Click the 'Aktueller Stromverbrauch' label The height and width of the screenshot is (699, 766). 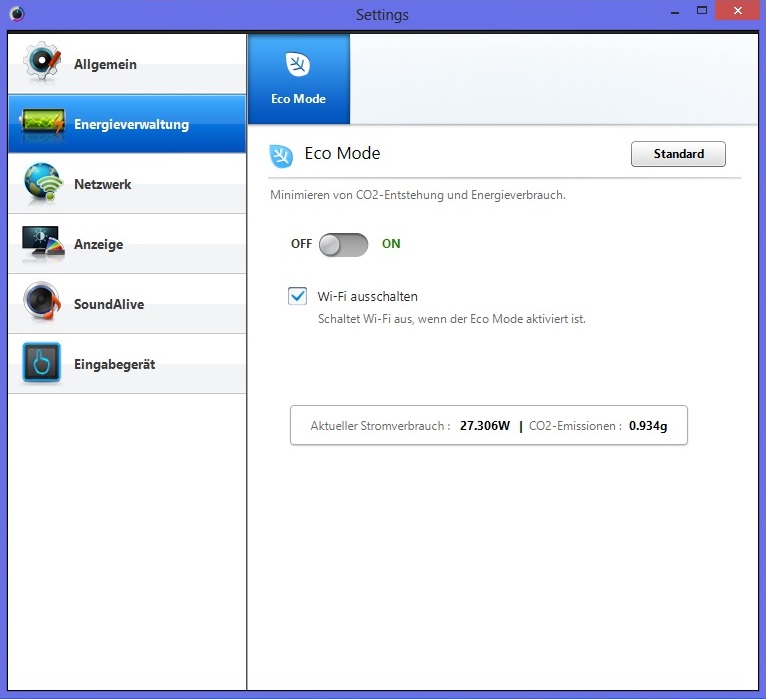pyautogui.click(x=380, y=425)
